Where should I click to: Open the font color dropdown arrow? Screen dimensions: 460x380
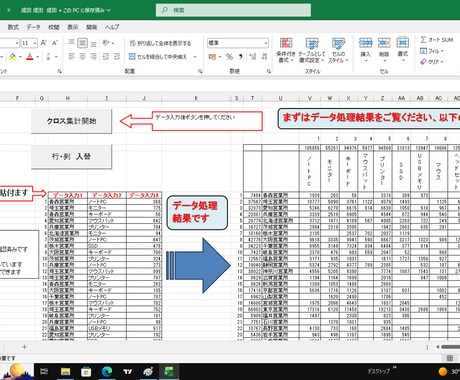pyautogui.click(x=37, y=57)
